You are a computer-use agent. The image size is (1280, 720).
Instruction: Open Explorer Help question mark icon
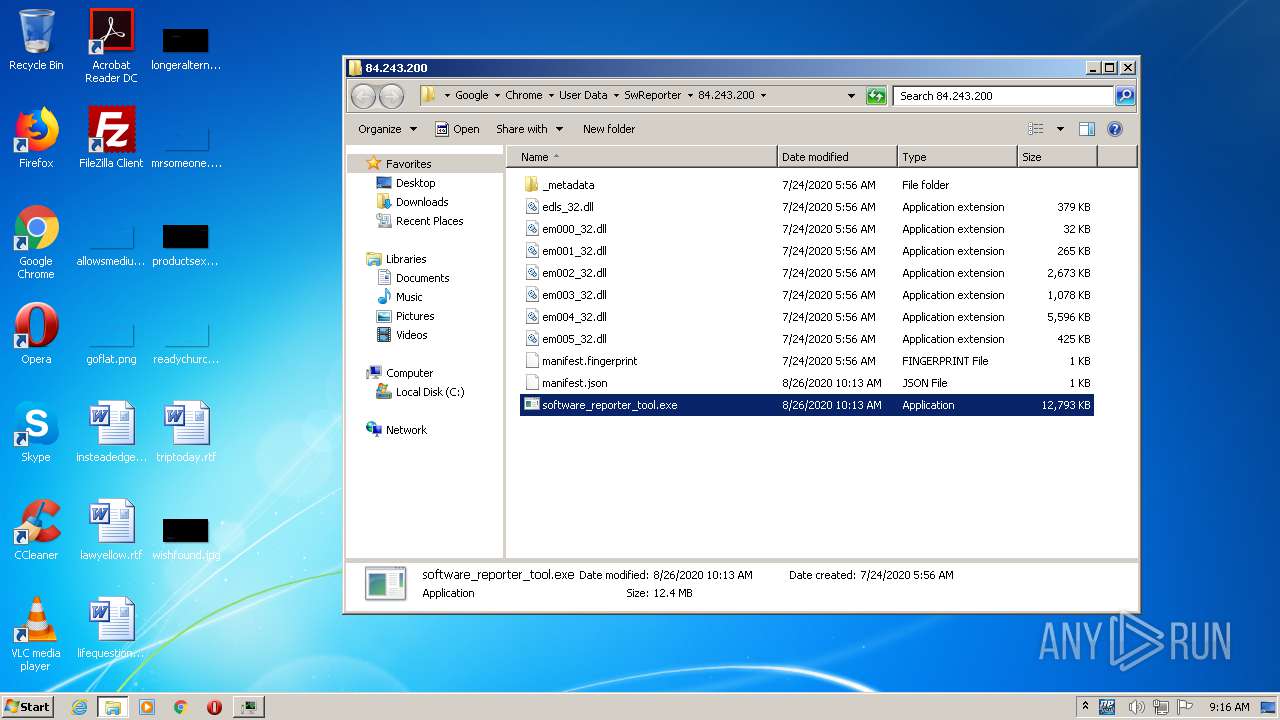1115,129
